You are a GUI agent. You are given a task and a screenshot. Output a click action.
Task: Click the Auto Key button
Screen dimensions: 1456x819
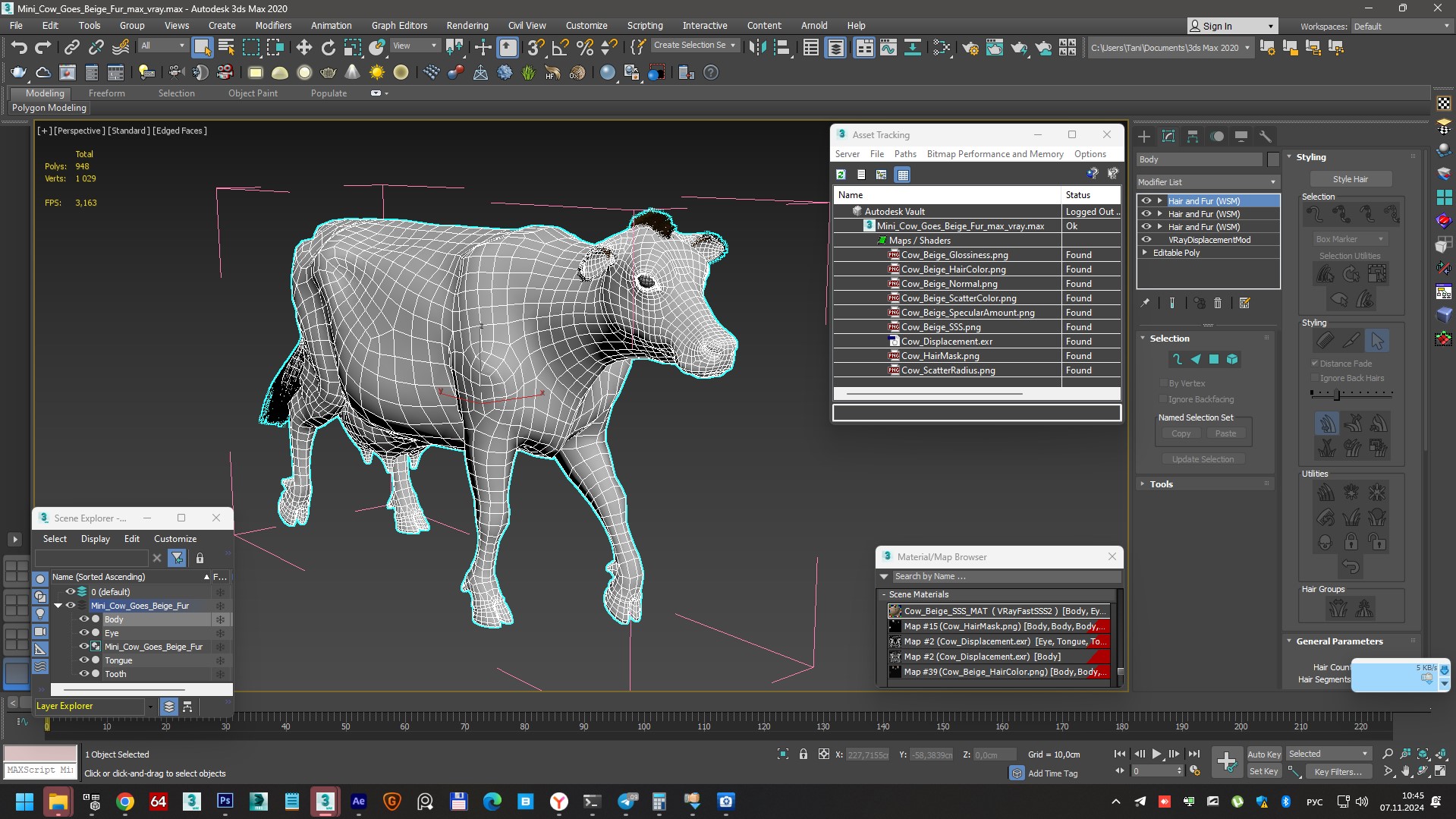tap(1264, 754)
